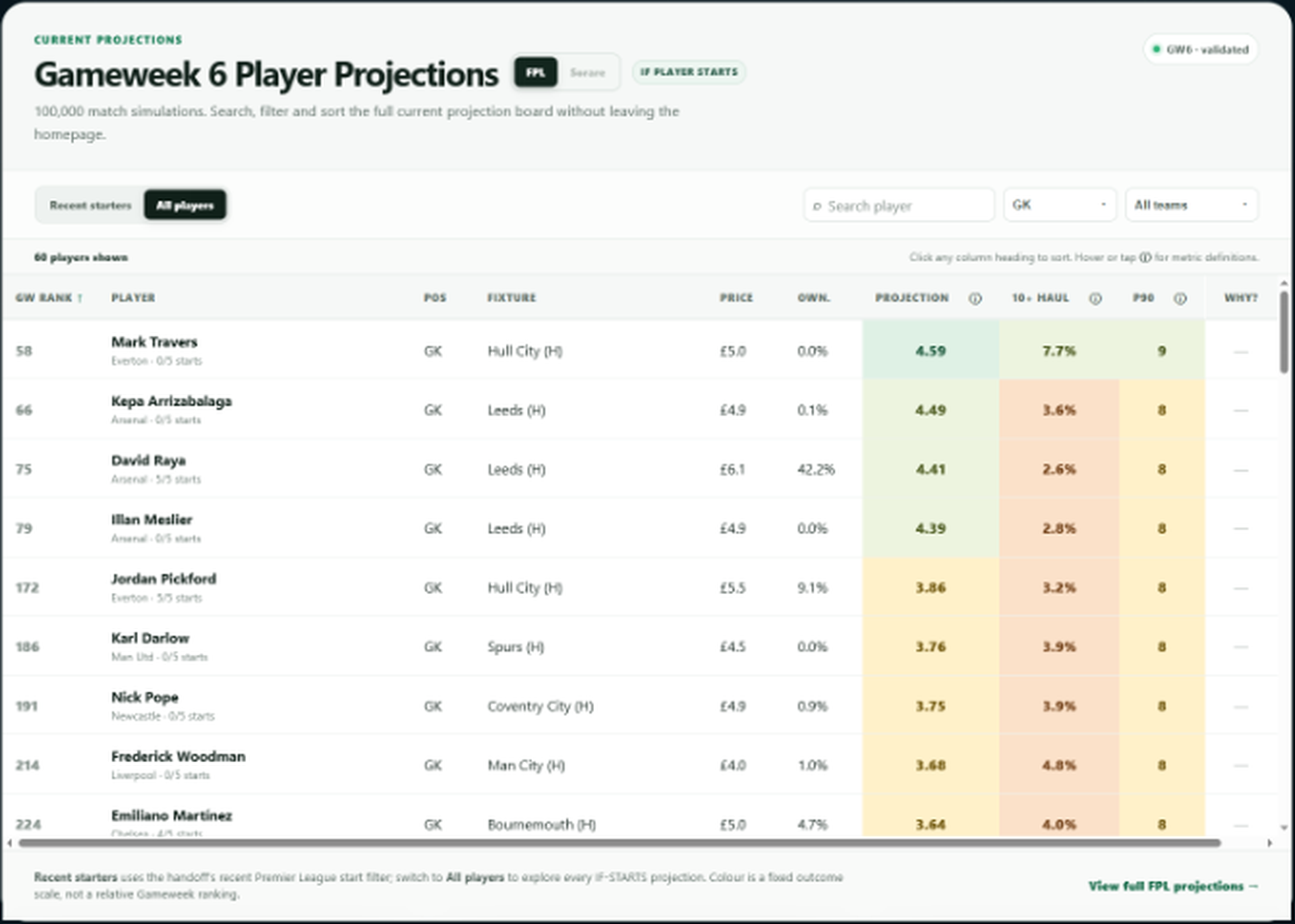The image size is (1295, 924).
Task: Click Kepa Arrizabalaga's 3.6% haul cell
Action: coord(1059,410)
